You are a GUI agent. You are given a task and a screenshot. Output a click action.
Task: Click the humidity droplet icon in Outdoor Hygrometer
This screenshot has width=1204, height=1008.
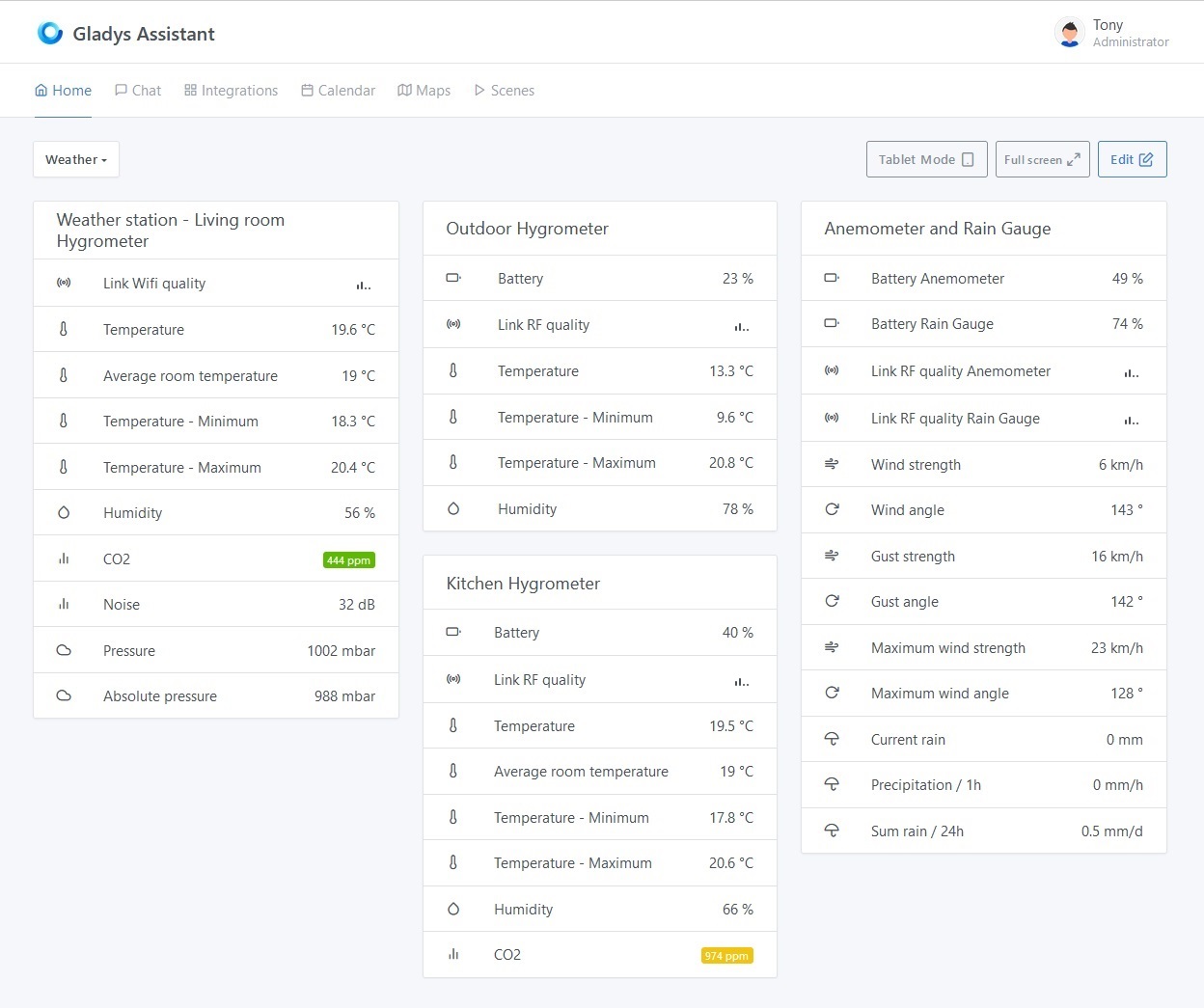point(453,508)
